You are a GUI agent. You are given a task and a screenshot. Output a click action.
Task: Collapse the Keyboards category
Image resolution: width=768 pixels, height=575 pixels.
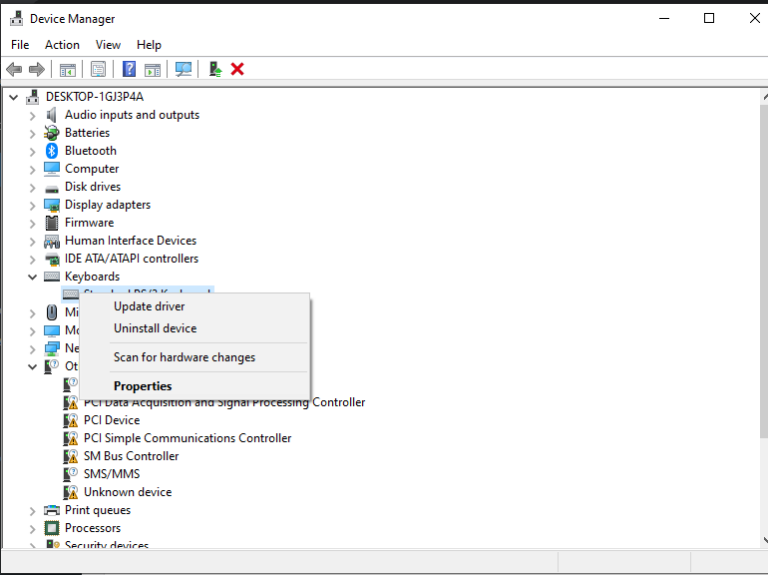click(32, 277)
